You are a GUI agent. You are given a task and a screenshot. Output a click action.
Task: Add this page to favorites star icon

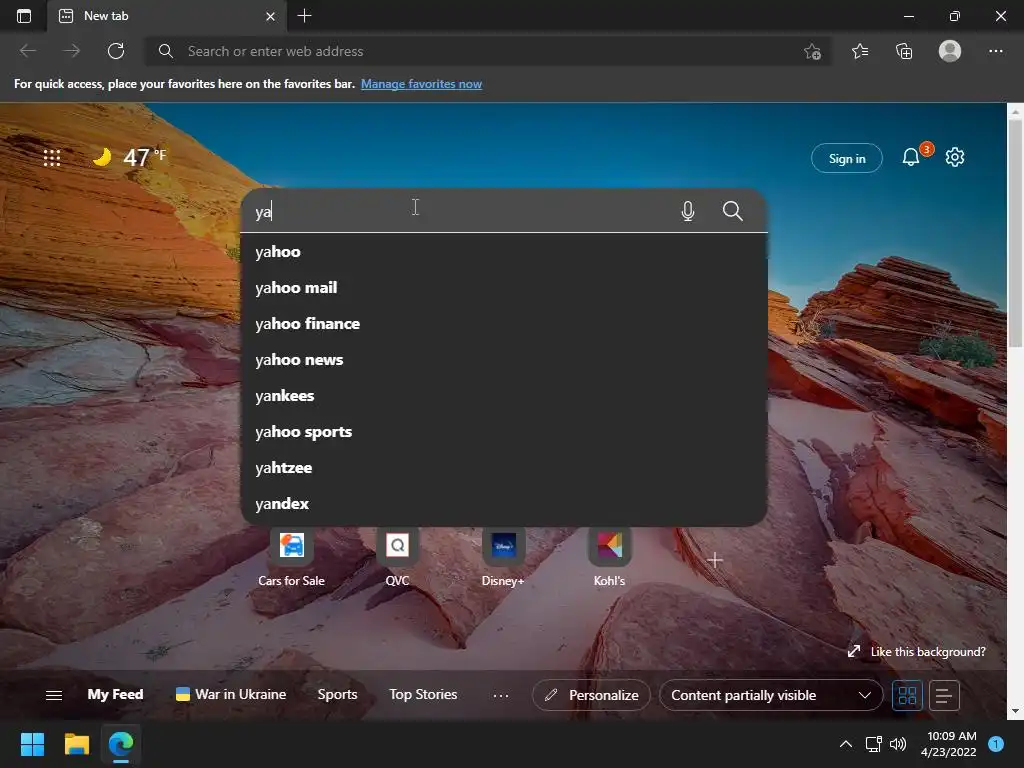pyautogui.click(x=812, y=51)
